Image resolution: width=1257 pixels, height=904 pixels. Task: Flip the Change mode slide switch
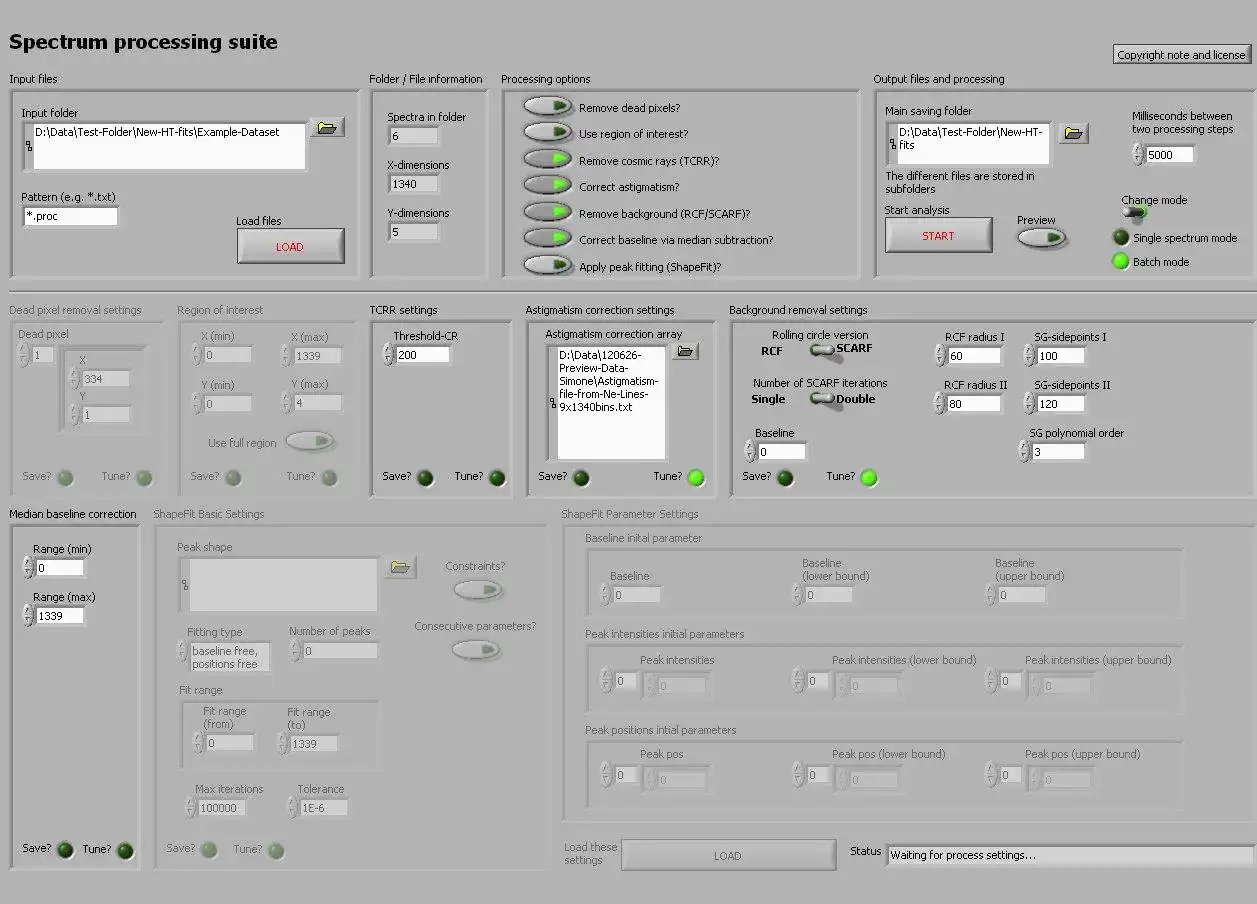(x=1135, y=213)
